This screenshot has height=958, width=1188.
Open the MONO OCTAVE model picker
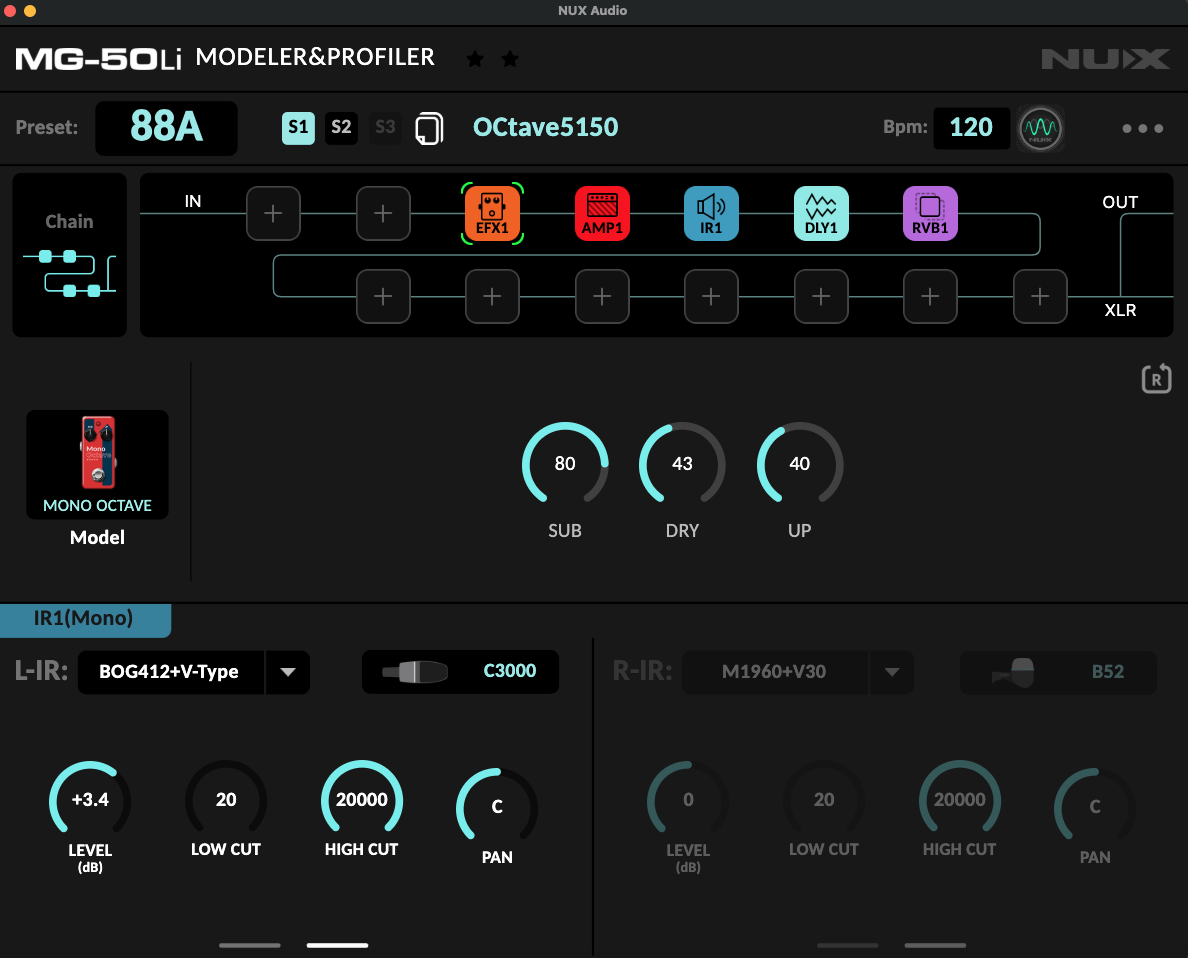coord(97,464)
